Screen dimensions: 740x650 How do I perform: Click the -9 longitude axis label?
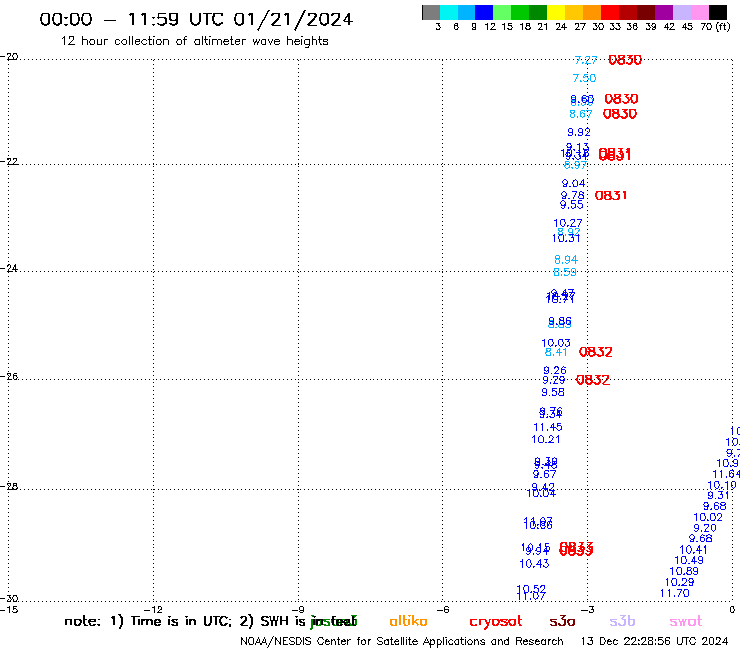(299, 610)
